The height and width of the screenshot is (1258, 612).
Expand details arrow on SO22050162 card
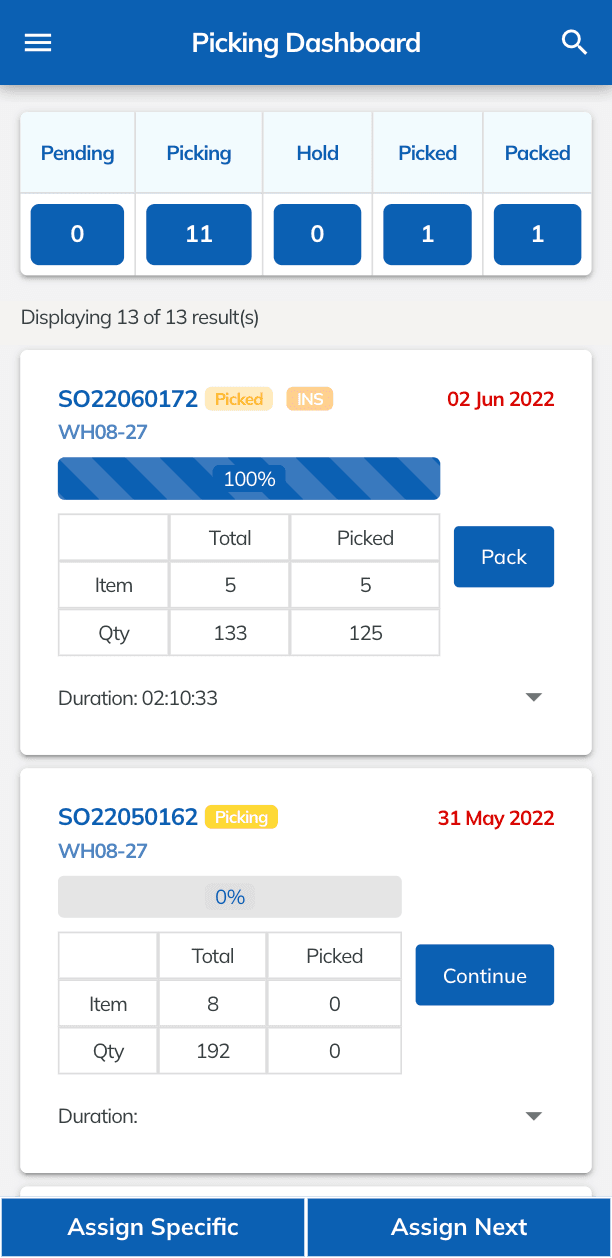[534, 1116]
